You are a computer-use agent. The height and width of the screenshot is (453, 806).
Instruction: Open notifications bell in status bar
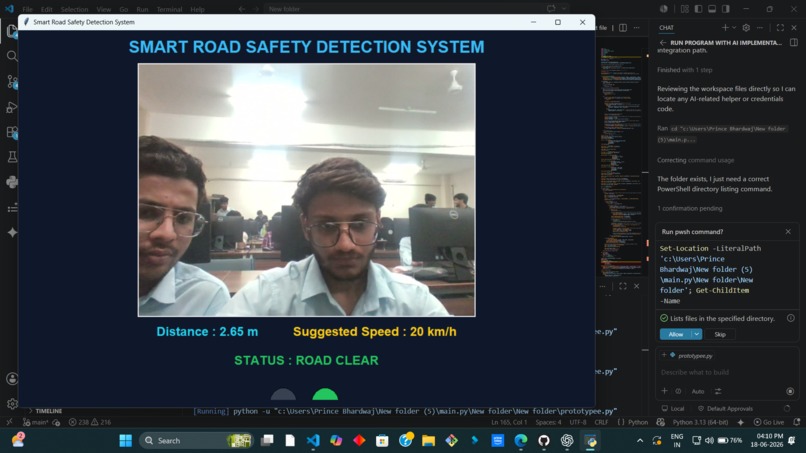(797, 422)
